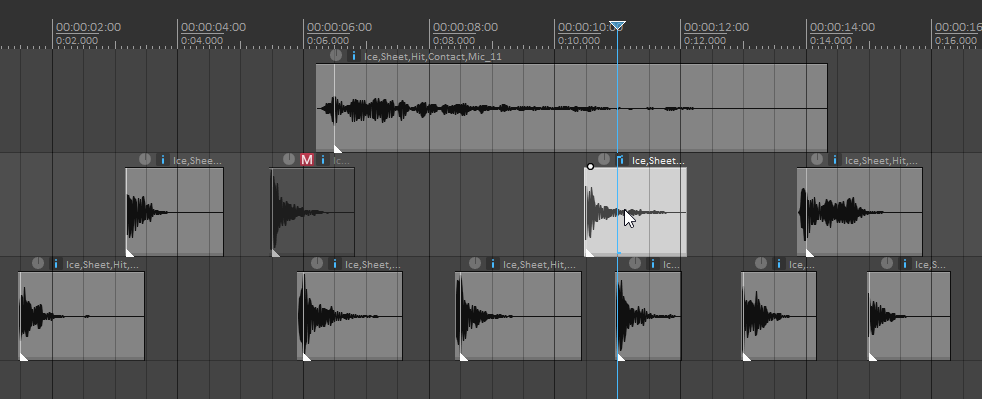Image resolution: width=982 pixels, height=399 pixels.
Task: Select bottom-track clip waveform starting at 0:06
Action: coord(350,316)
